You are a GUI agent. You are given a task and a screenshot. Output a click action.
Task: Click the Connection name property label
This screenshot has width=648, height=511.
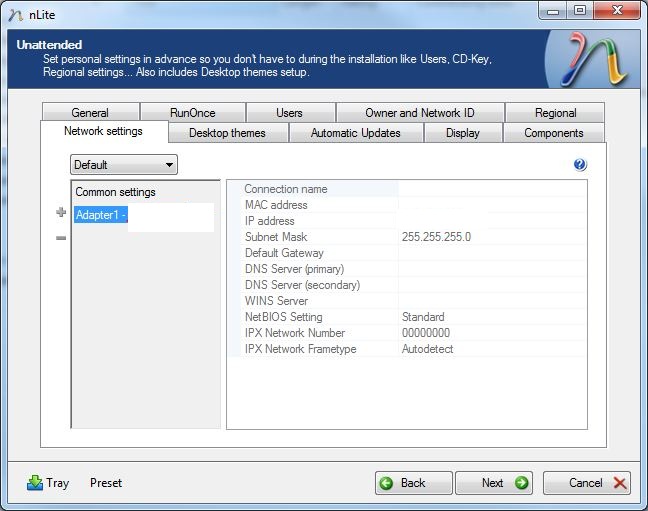(x=286, y=189)
